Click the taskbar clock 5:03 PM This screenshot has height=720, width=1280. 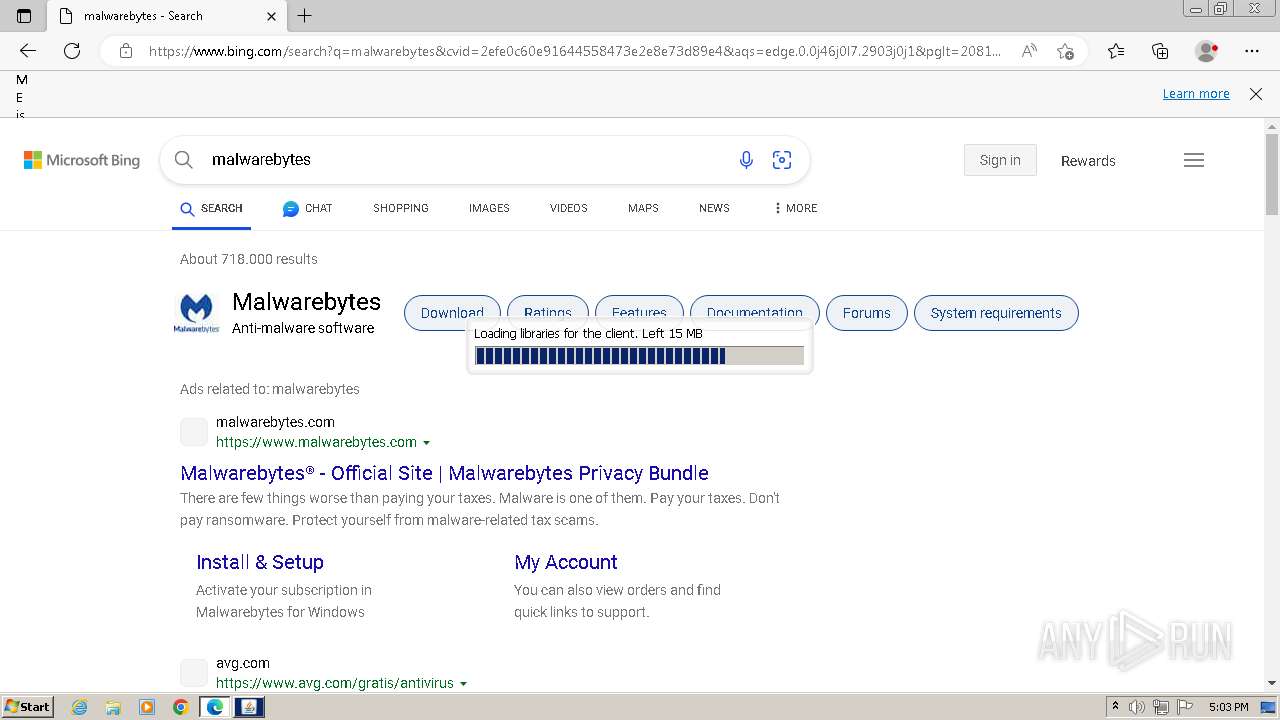1229,707
